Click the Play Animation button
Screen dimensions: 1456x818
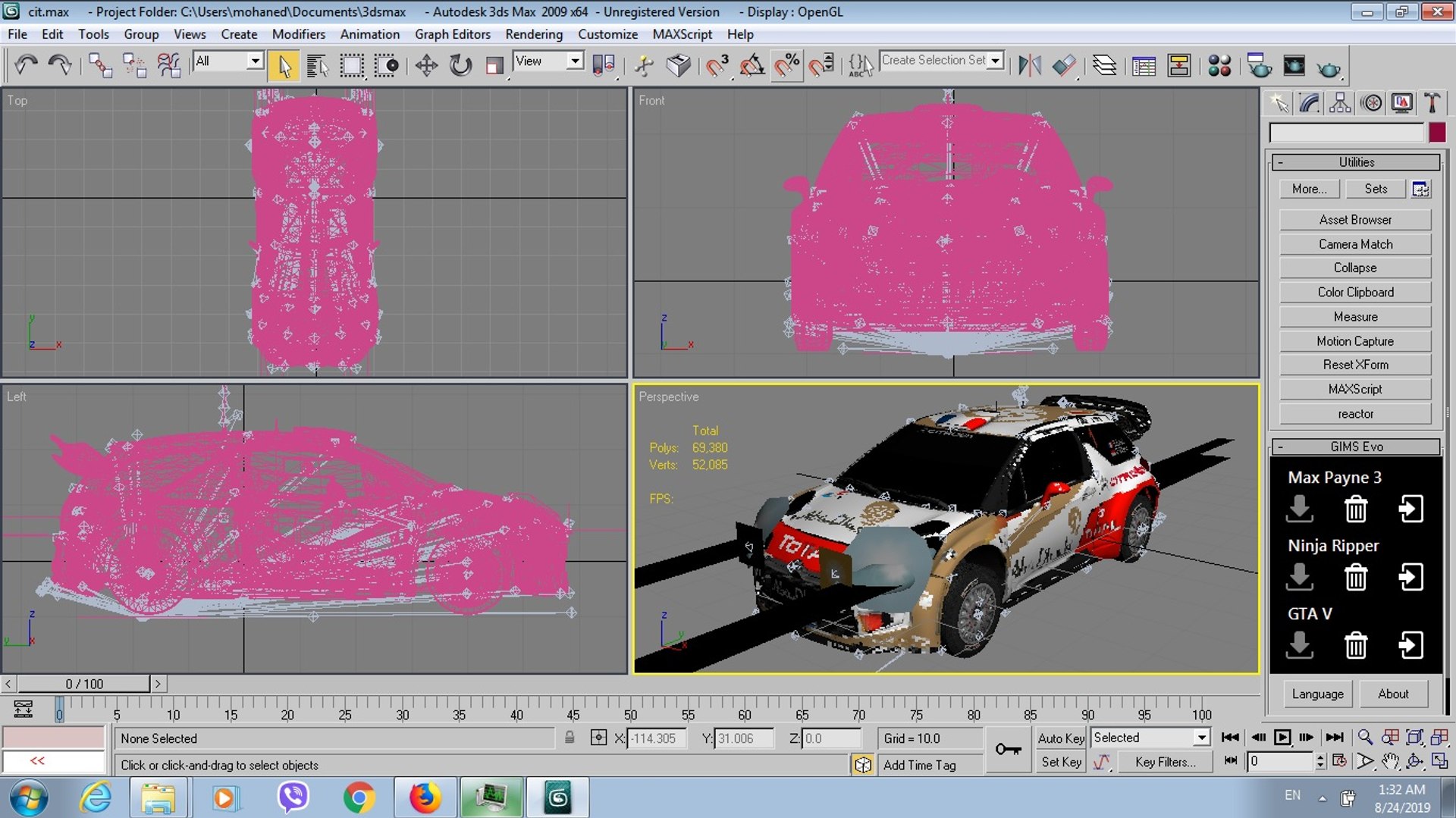(1282, 737)
